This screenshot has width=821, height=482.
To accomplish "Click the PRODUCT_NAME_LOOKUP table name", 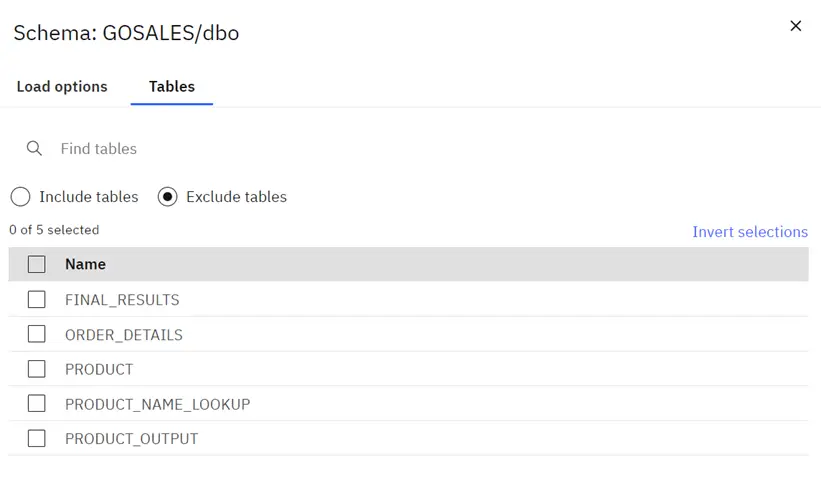I will coord(158,405).
